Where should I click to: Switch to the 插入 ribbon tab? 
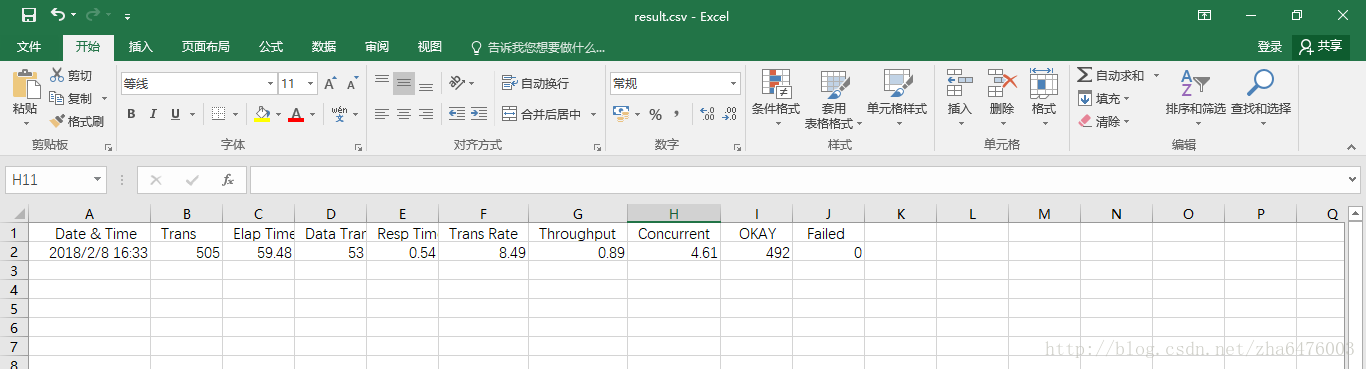click(141, 47)
